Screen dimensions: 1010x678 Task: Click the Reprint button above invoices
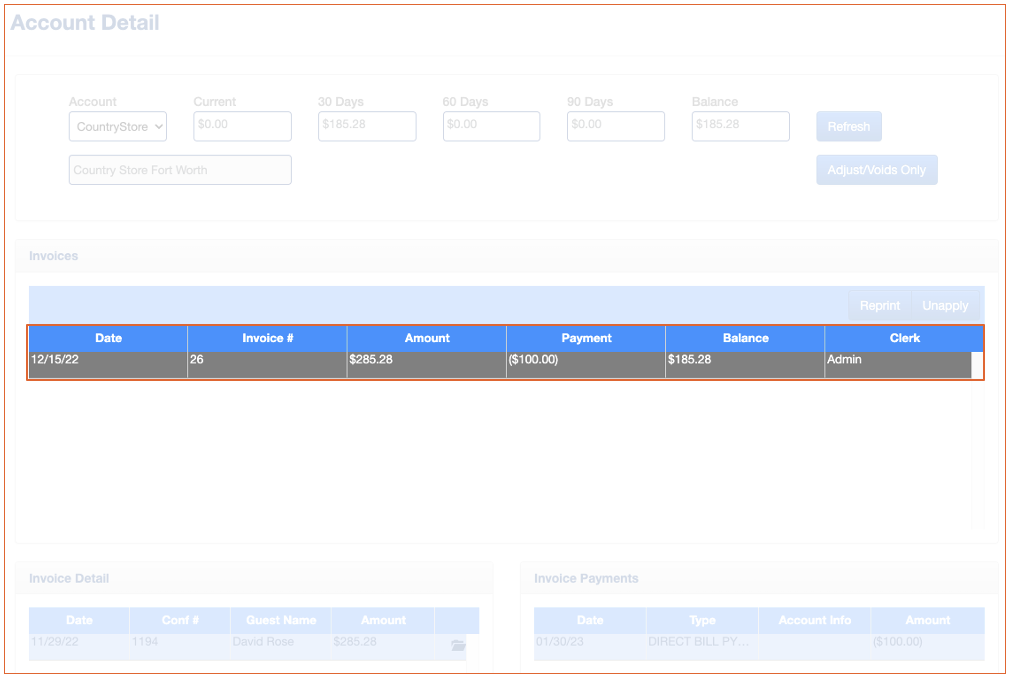[880, 306]
